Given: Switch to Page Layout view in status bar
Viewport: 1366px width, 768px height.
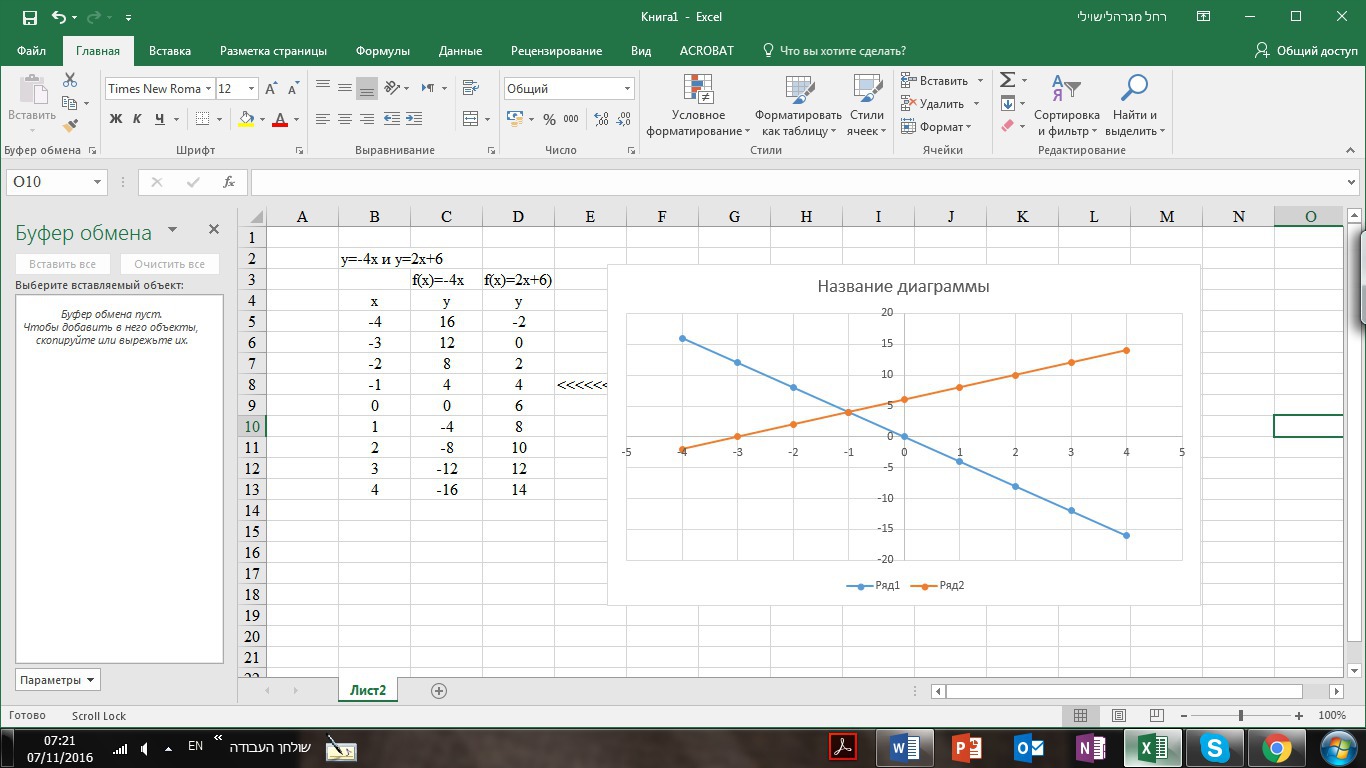Looking at the screenshot, I should pos(1118,715).
